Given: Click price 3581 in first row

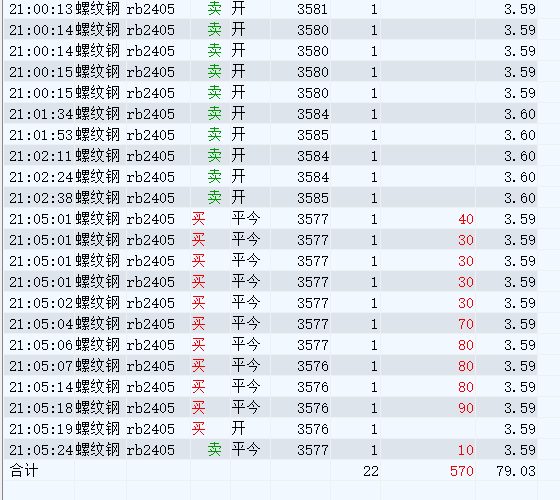Looking at the screenshot, I should pyautogui.click(x=312, y=9).
